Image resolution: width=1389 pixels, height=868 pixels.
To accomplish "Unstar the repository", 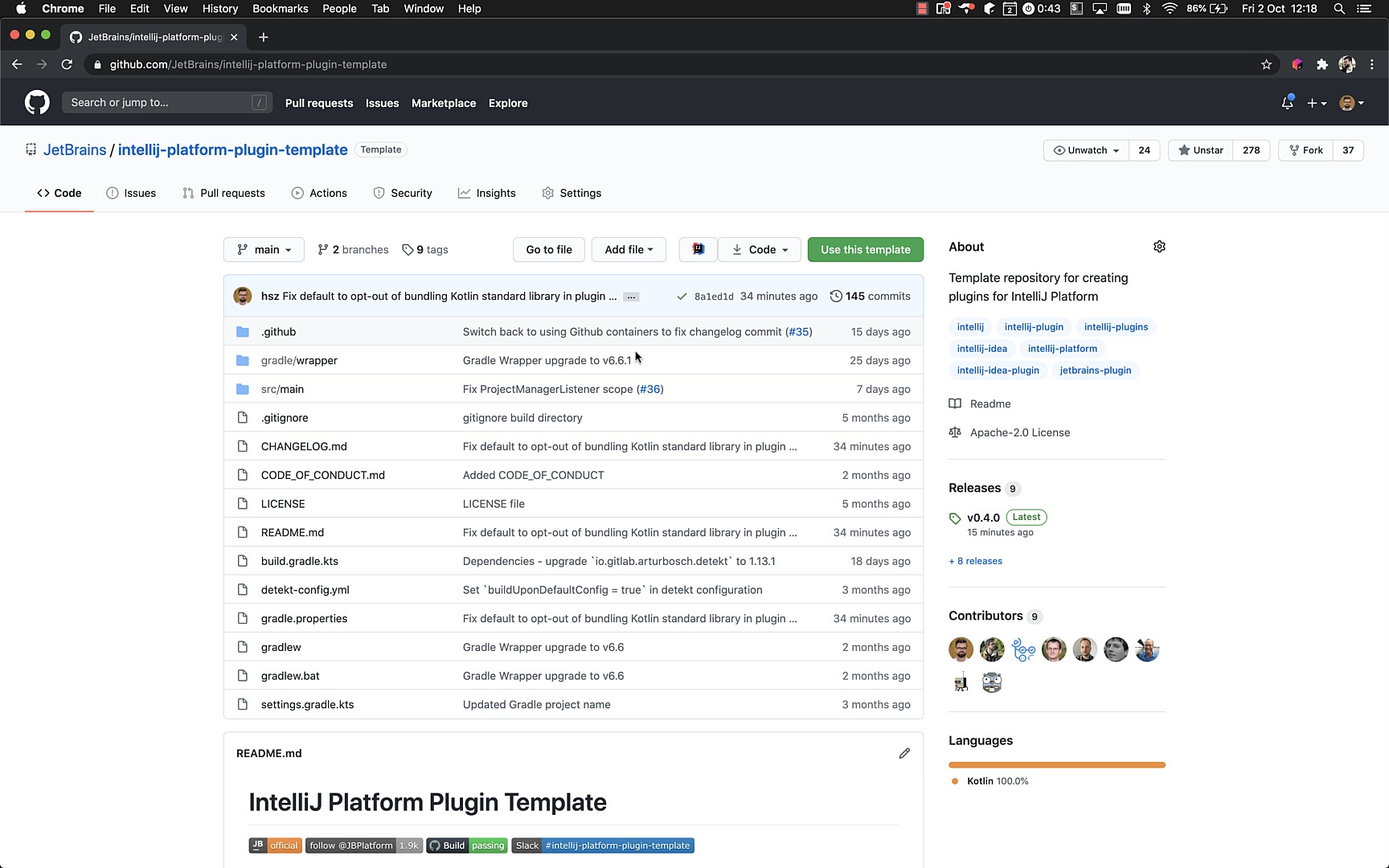I will click(1200, 150).
